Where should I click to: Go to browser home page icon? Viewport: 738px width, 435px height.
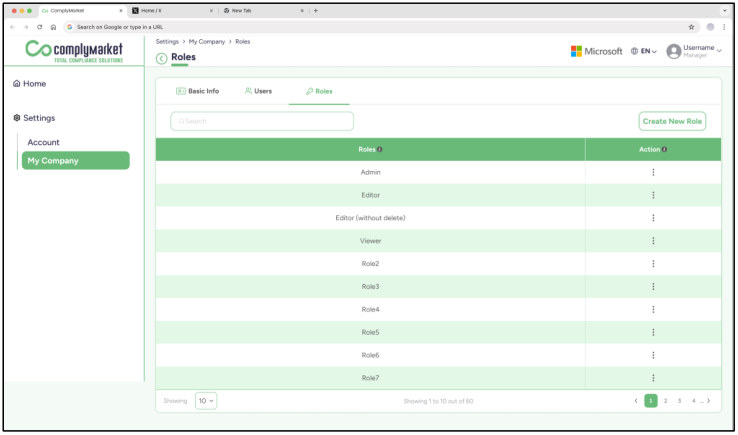click(x=53, y=27)
